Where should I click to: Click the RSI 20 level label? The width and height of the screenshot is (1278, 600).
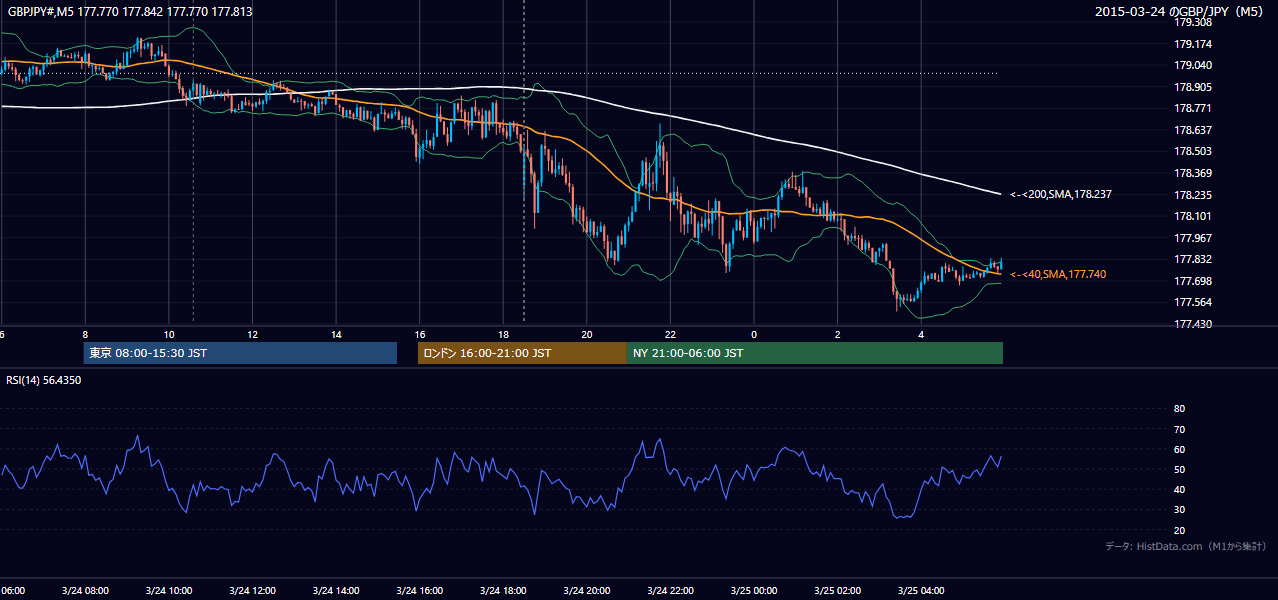[1179, 530]
